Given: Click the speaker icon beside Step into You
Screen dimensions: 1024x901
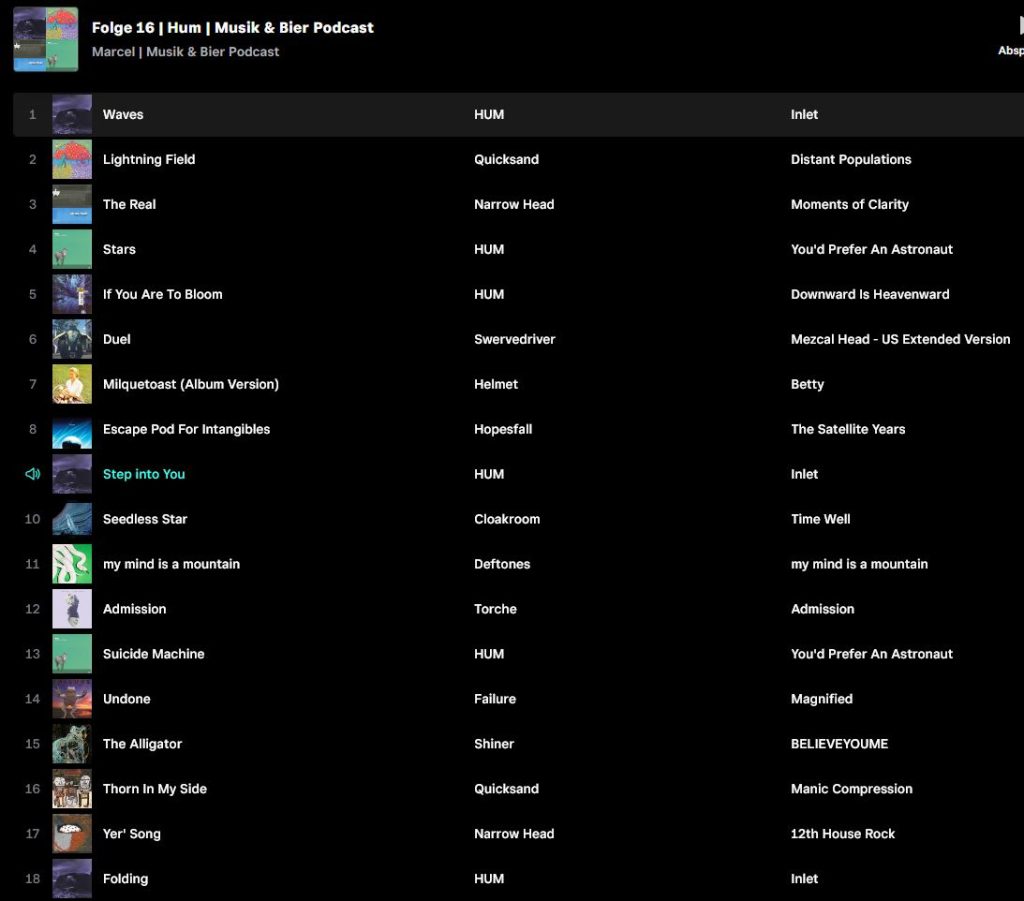Looking at the screenshot, I should [x=32, y=474].
